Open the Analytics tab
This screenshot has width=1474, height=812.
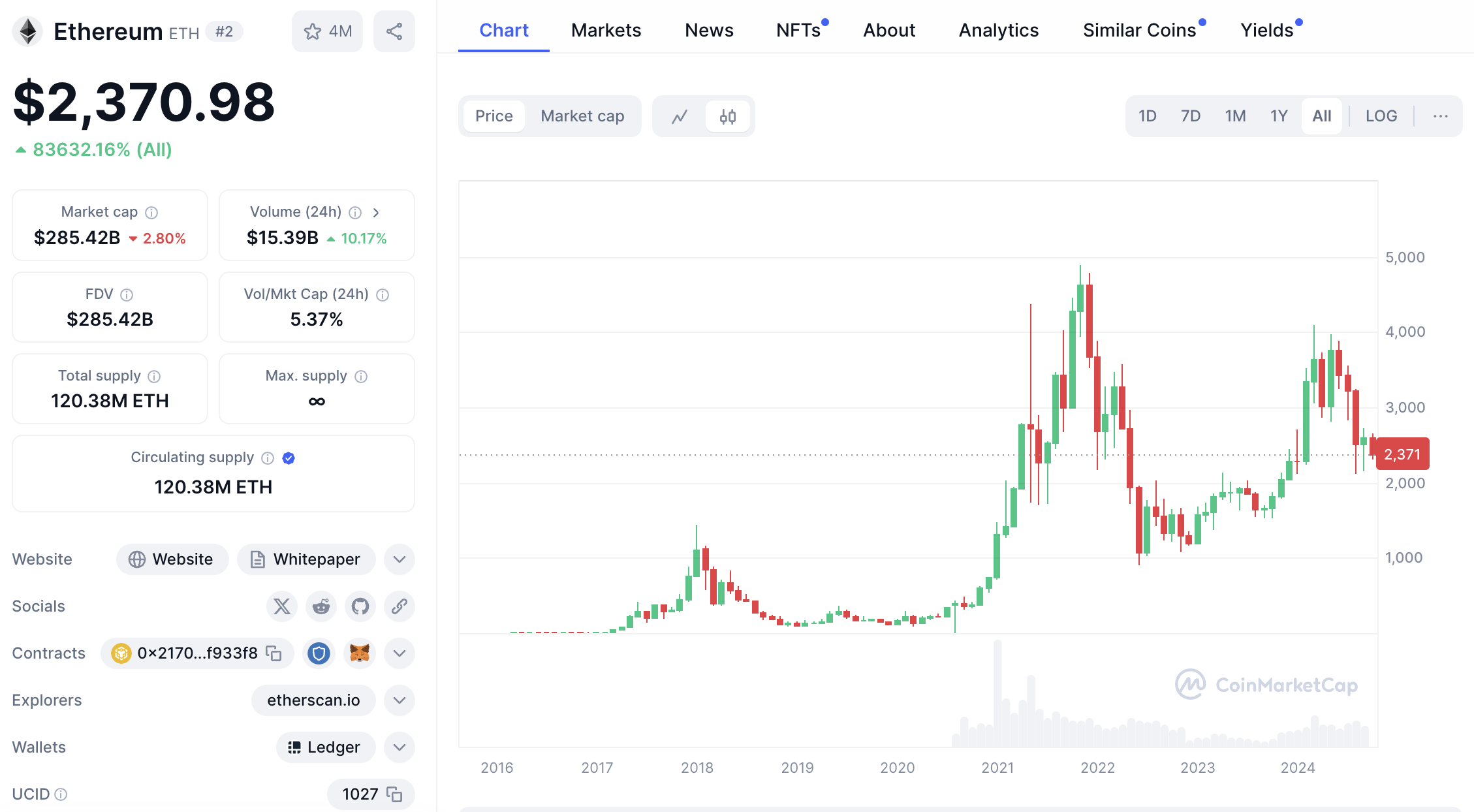click(x=999, y=30)
